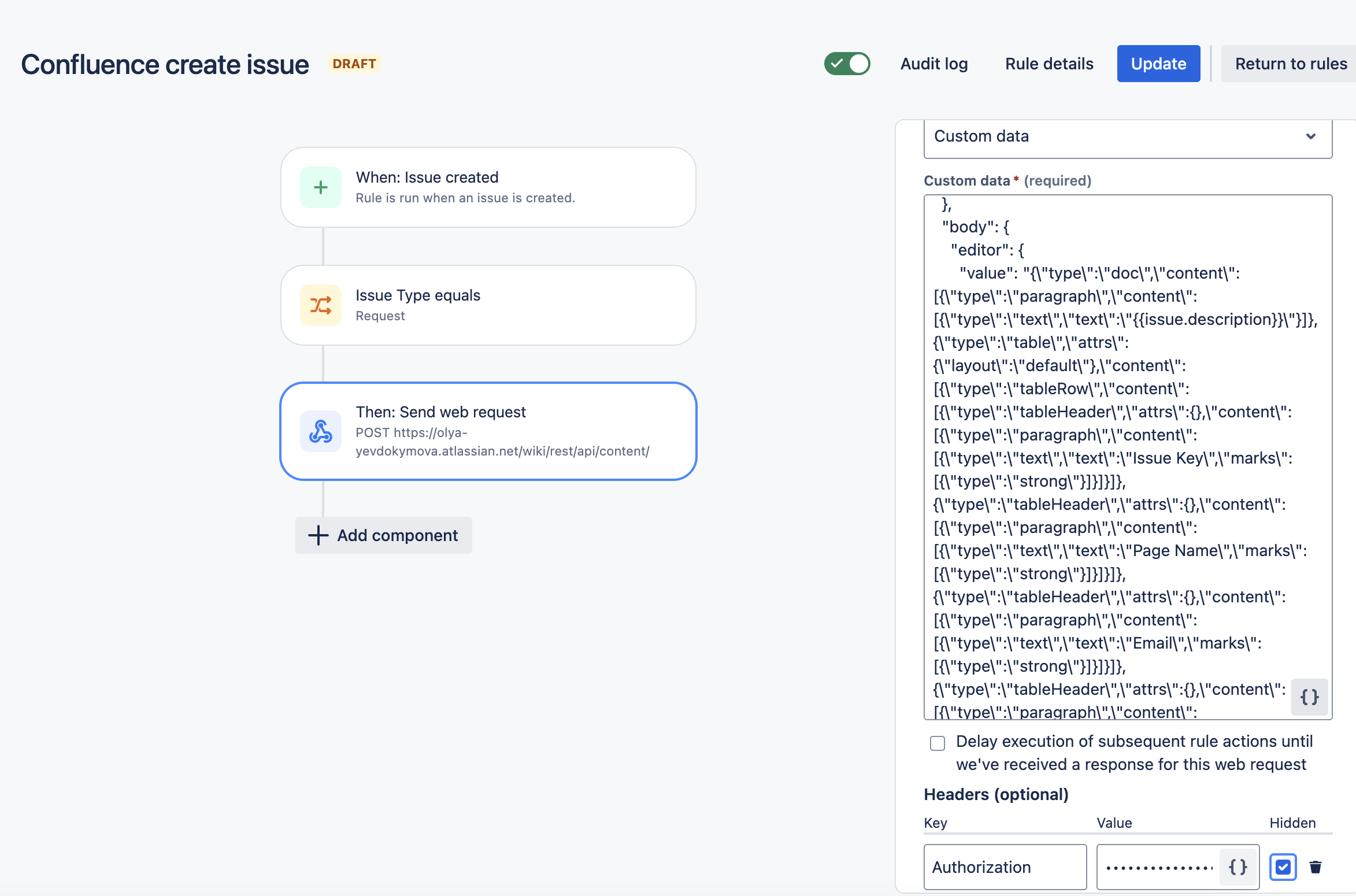Screen dimensions: 1356x896
Task: Open the Audit log
Action: pyautogui.click(x=933, y=64)
